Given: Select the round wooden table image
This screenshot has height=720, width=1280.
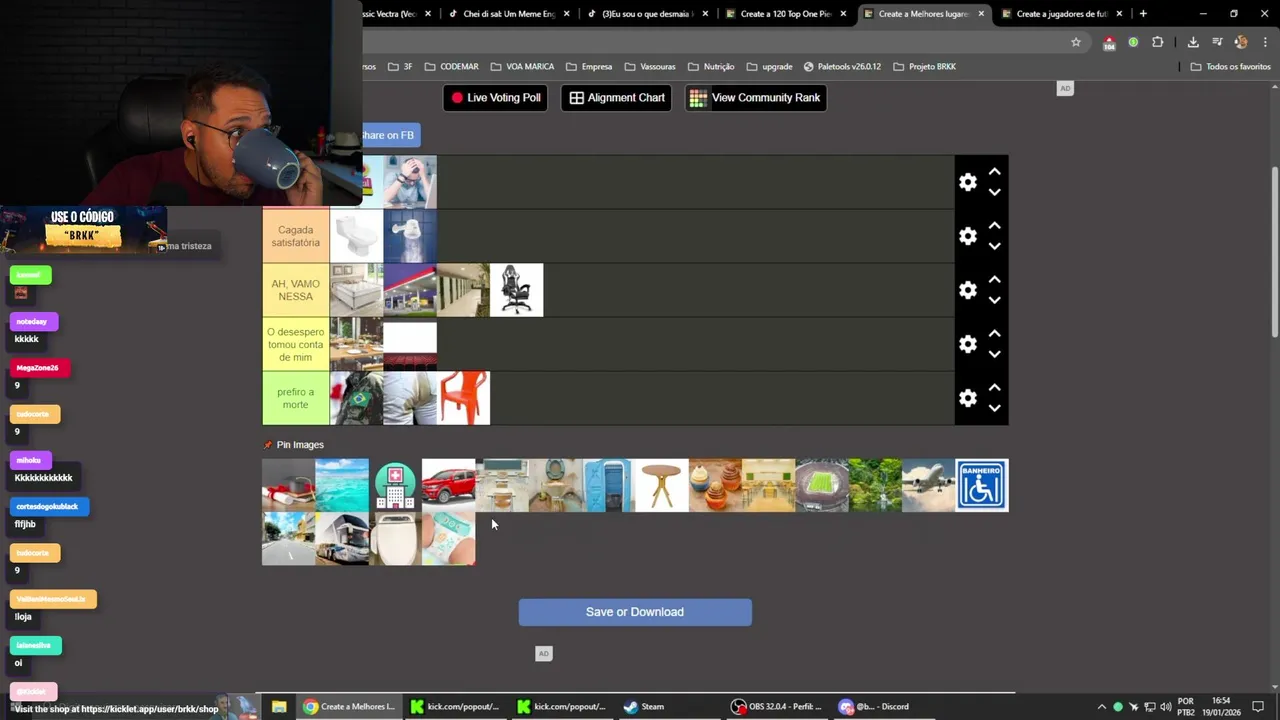Looking at the screenshot, I should coord(662,485).
